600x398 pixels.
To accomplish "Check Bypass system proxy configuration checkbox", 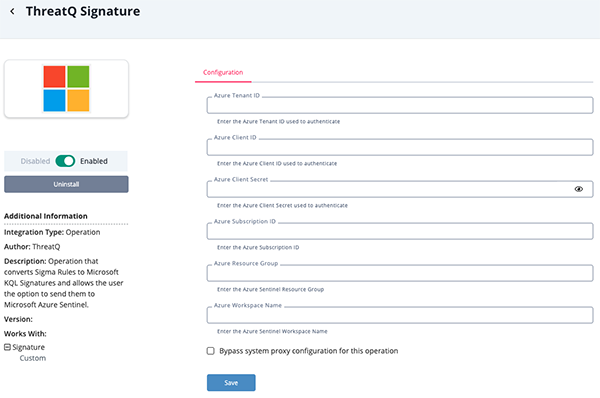I will point(210,351).
